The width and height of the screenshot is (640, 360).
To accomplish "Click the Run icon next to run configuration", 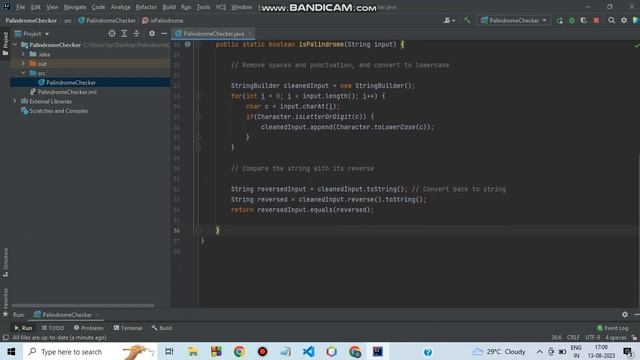I will pos(560,20).
